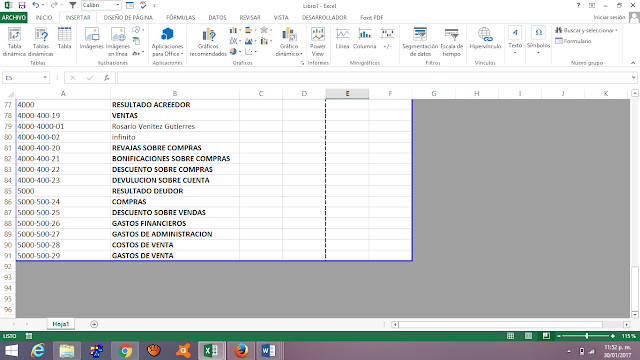Open Firefox from the taskbar
640x360 pixels.
241,351
